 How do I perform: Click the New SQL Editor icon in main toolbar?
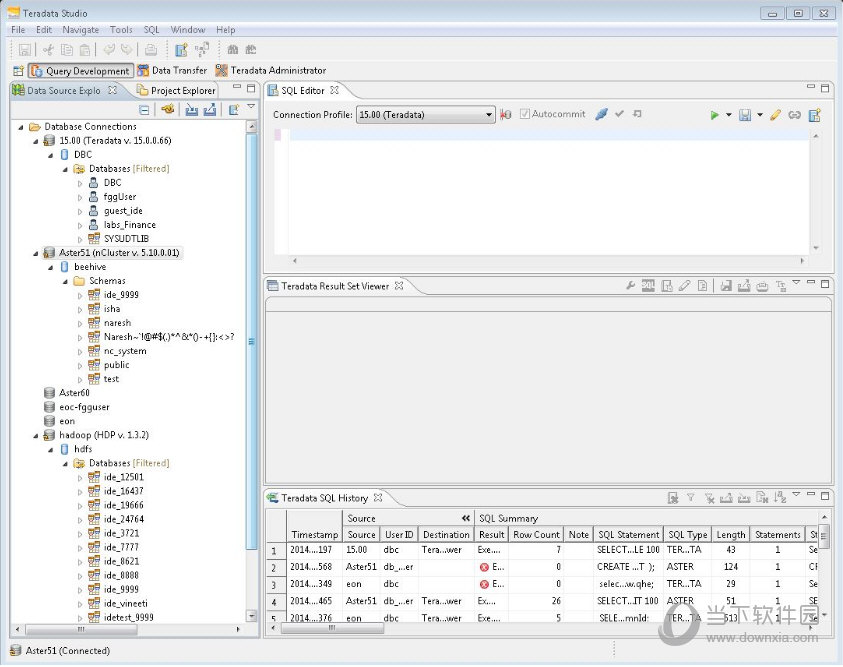click(x=181, y=50)
